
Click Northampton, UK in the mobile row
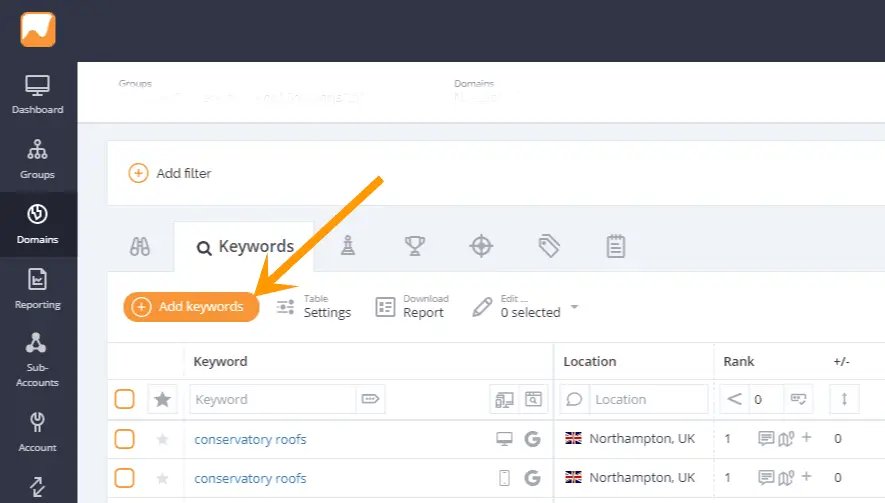[642, 478]
